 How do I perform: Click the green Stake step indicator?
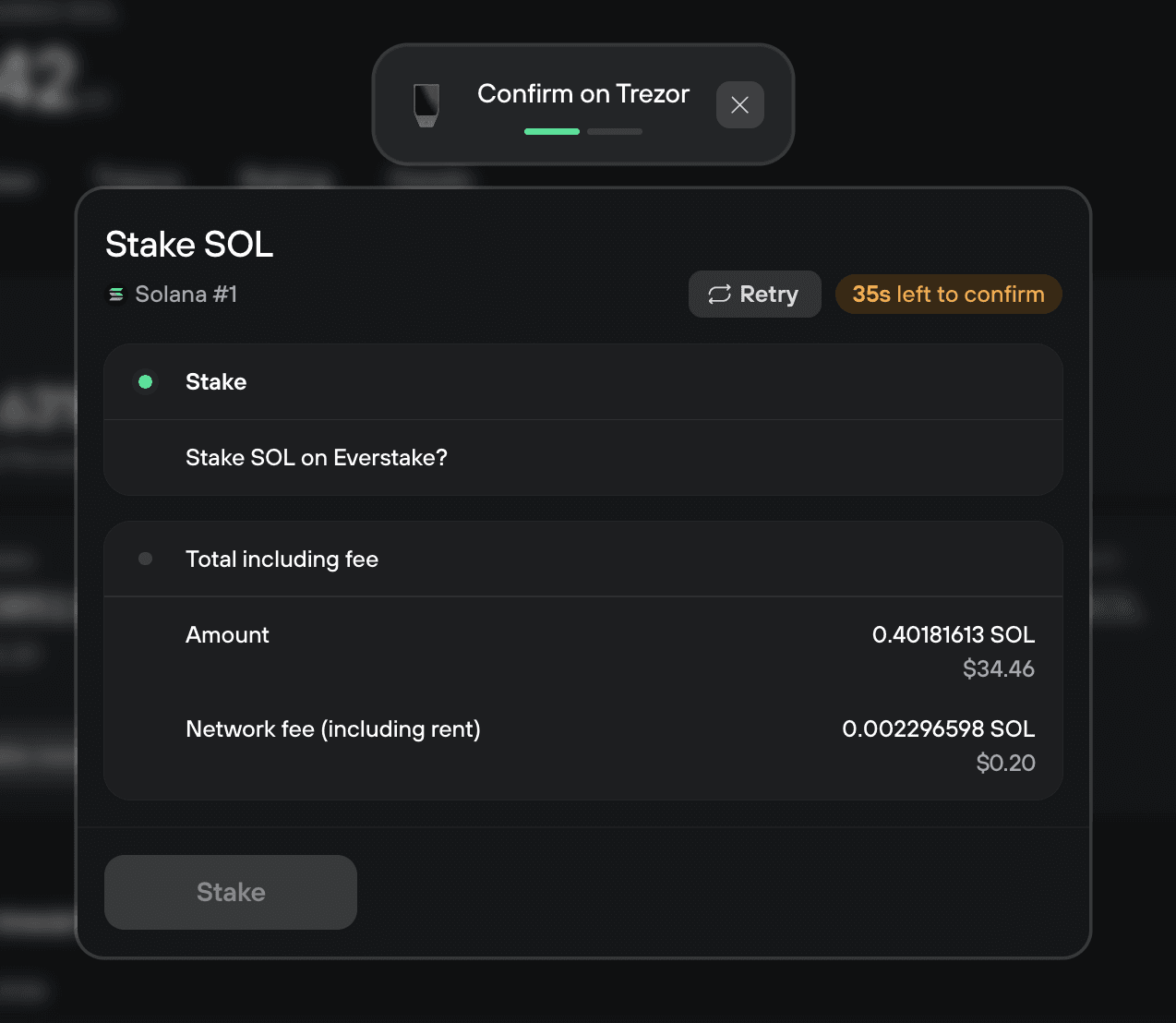pyautogui.click(x=145, y=381)
